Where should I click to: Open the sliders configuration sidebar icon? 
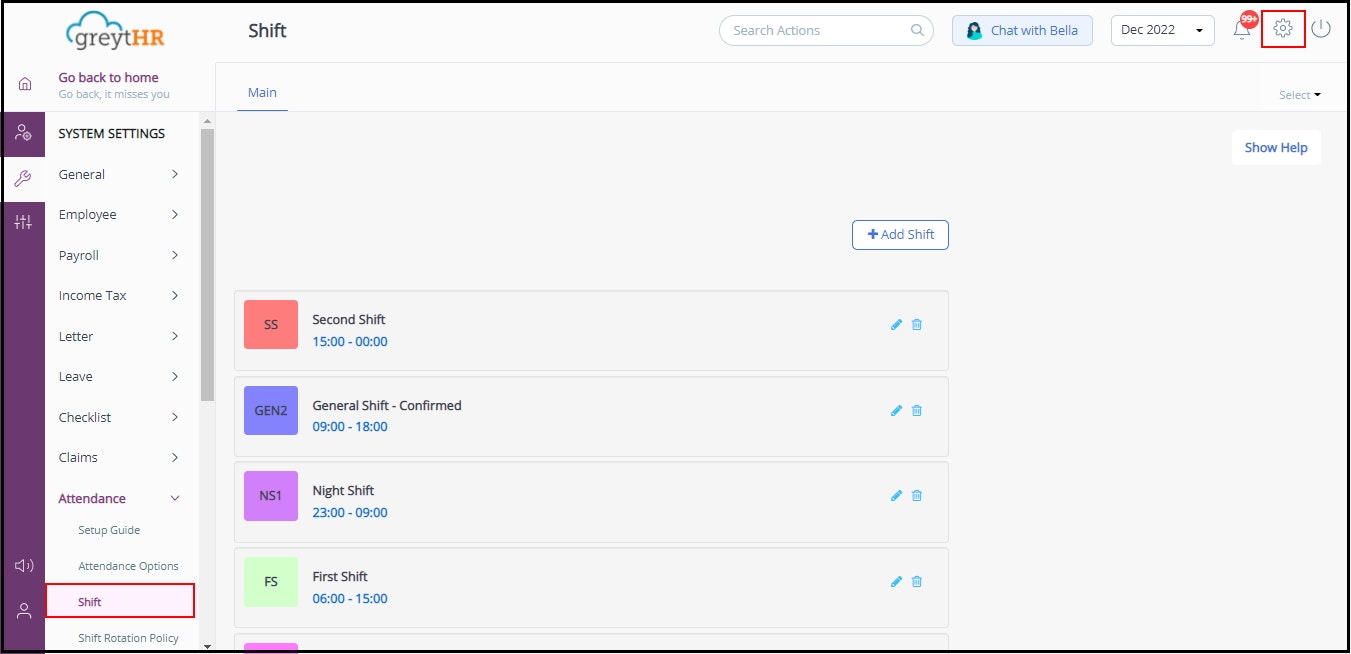point(23,222)
